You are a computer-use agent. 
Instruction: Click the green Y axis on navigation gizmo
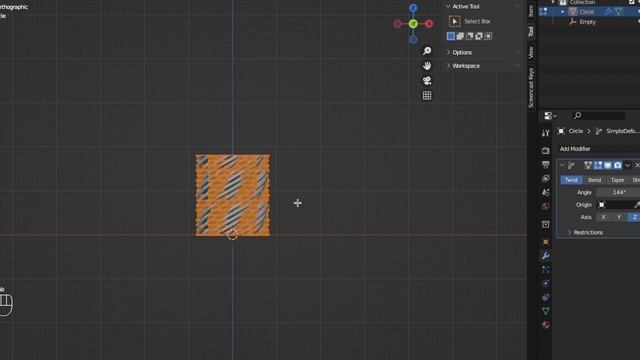click(x=413, y=24)
